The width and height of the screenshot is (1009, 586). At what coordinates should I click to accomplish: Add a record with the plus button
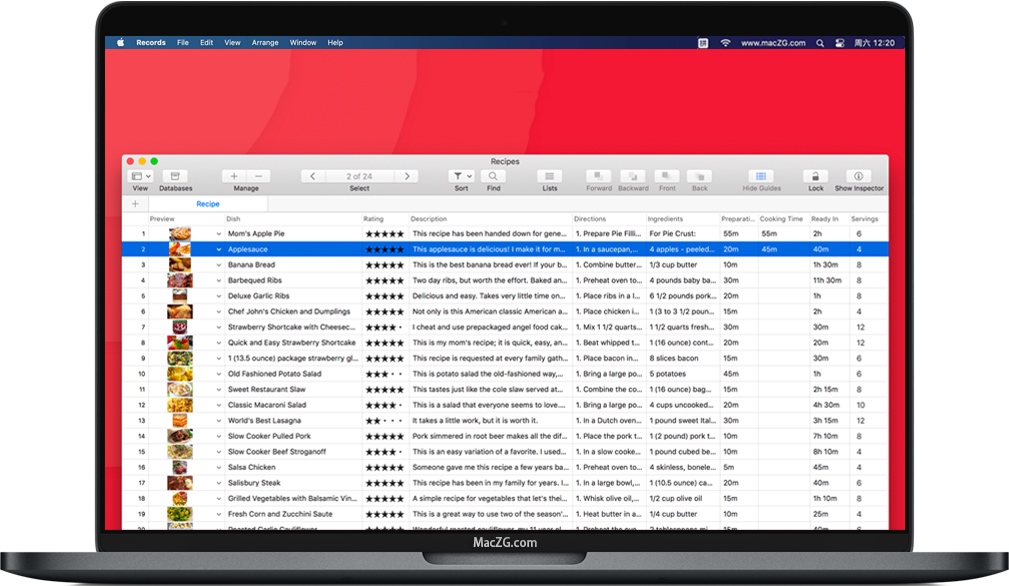(233, 174)
